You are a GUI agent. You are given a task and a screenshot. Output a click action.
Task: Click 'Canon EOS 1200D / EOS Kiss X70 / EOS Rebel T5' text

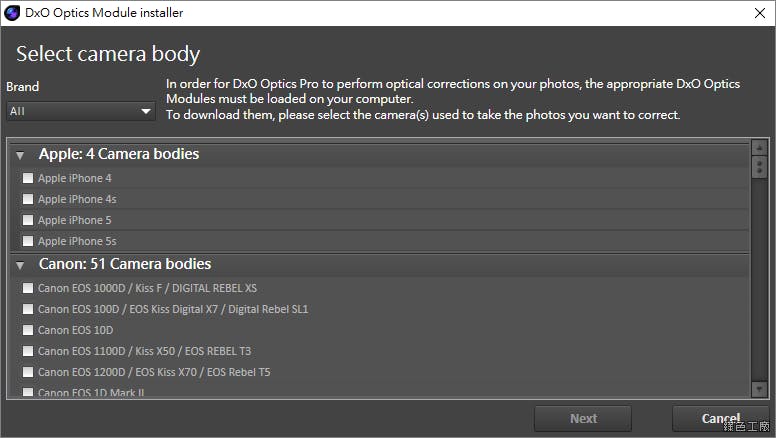(x=154, y=372)
